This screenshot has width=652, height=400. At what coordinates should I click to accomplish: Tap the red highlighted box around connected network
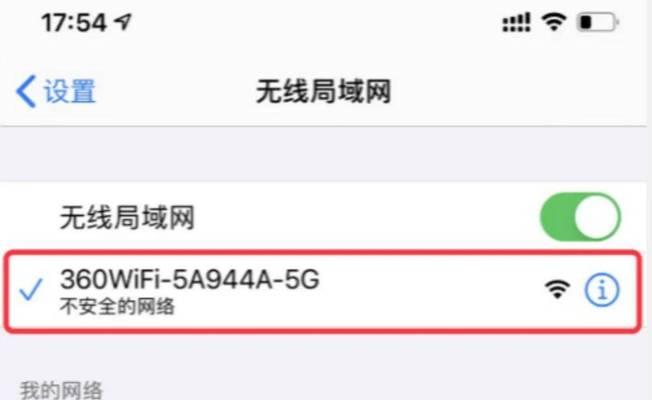[323, 291]
